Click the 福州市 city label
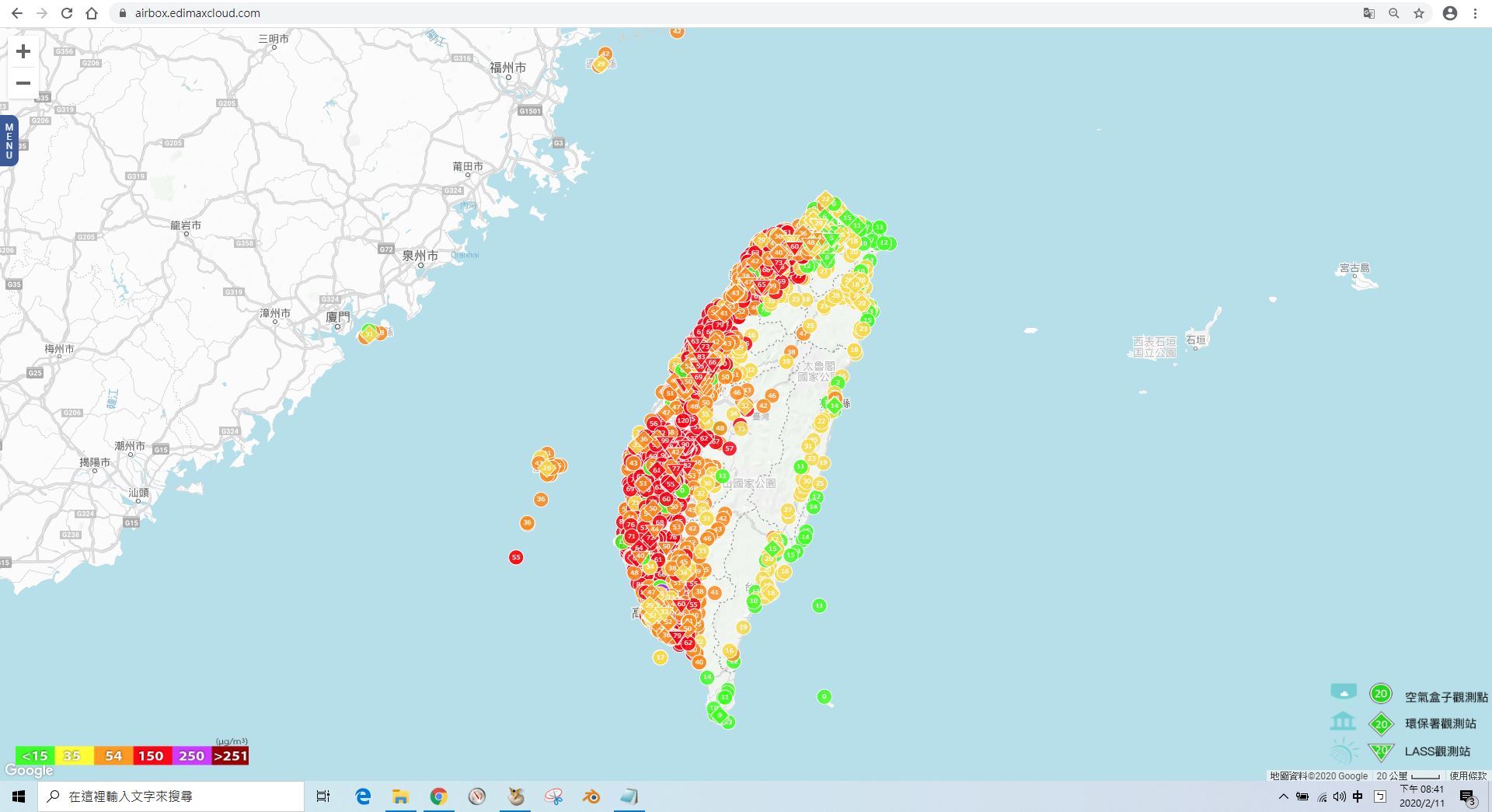The width and height of the screenshot is (1492, 812). click(x=508, y=68)
